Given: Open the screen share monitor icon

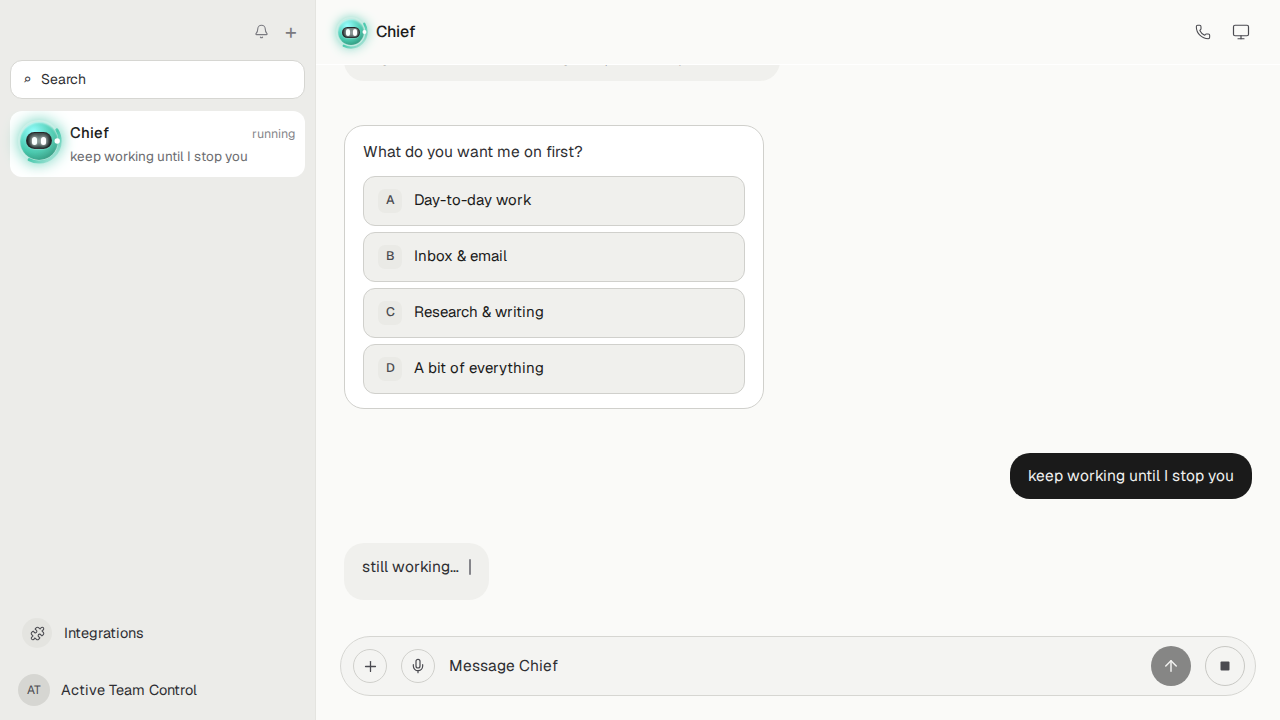Looking at the screenshot, I should (1241, 32).
